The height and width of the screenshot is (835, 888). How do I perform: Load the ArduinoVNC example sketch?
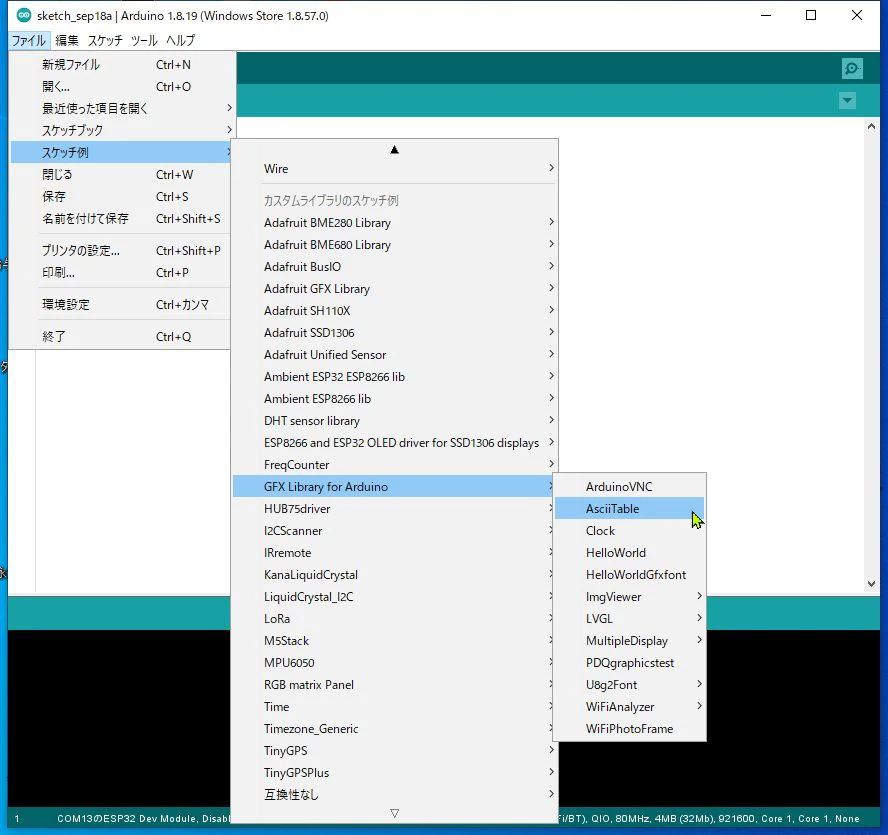[629, 487]
